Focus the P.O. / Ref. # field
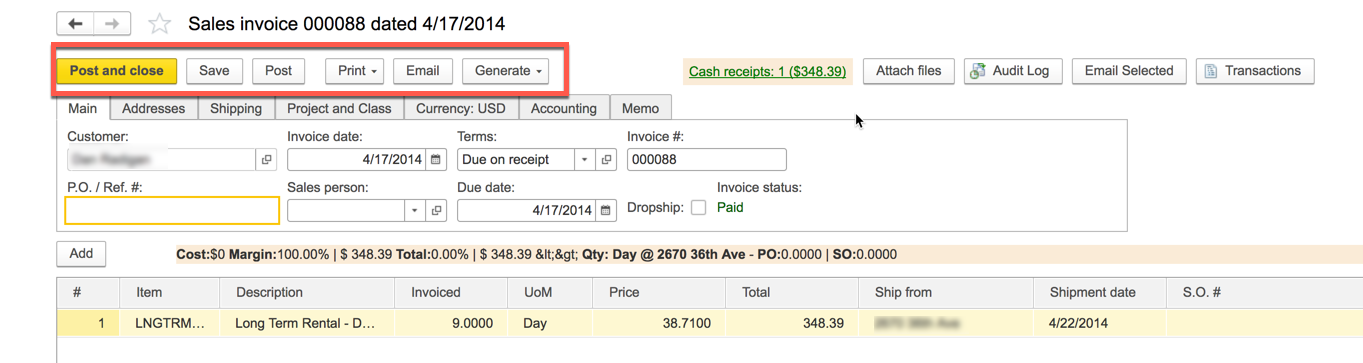 click(172, 210)
